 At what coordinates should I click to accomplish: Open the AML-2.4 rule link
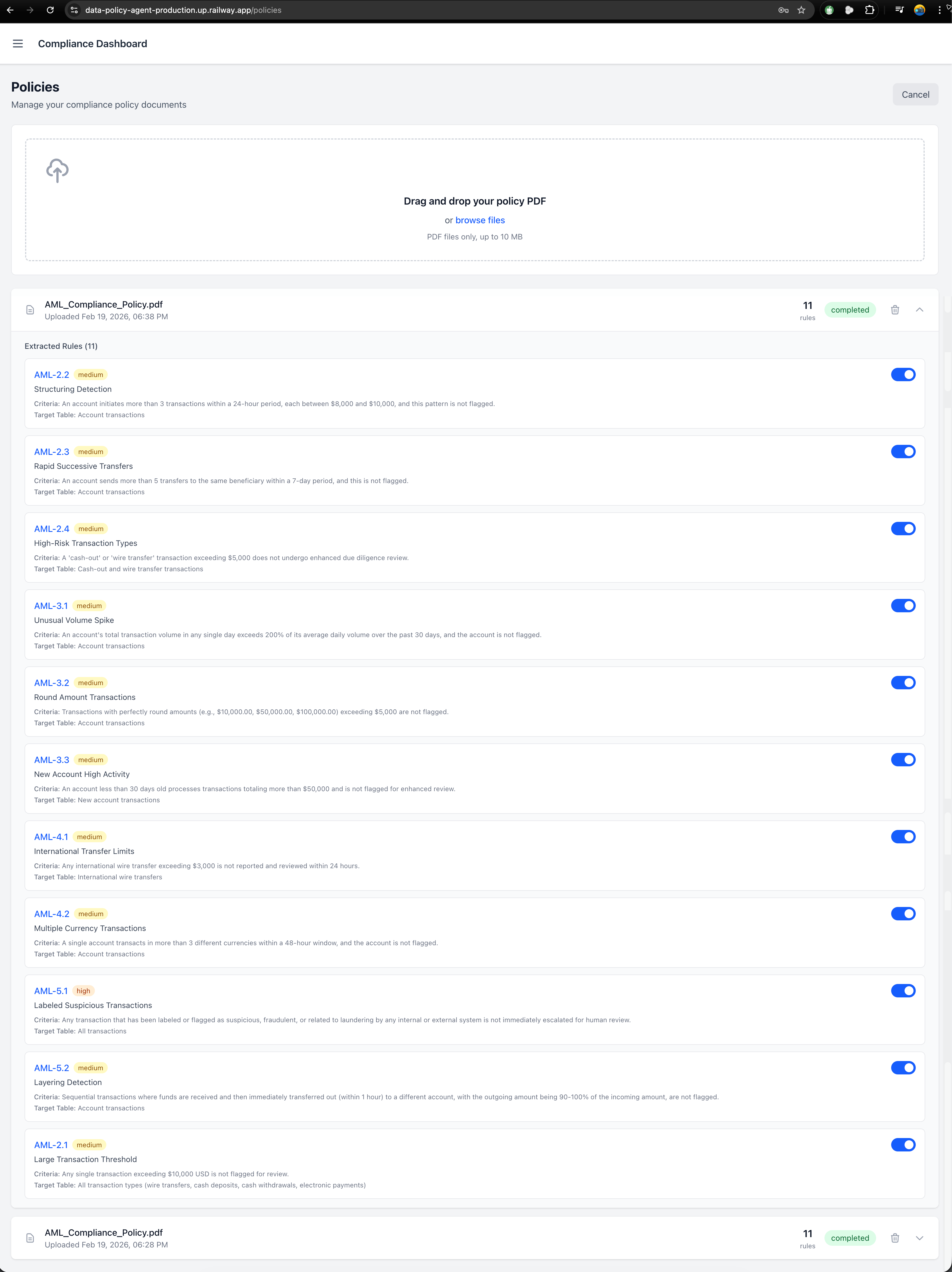(52, 529)
